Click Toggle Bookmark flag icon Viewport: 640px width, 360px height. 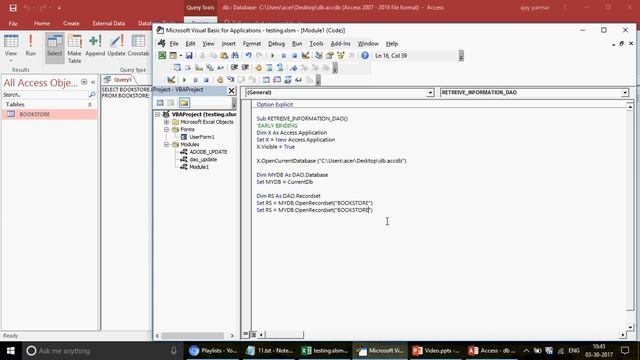tap(293, 68)
